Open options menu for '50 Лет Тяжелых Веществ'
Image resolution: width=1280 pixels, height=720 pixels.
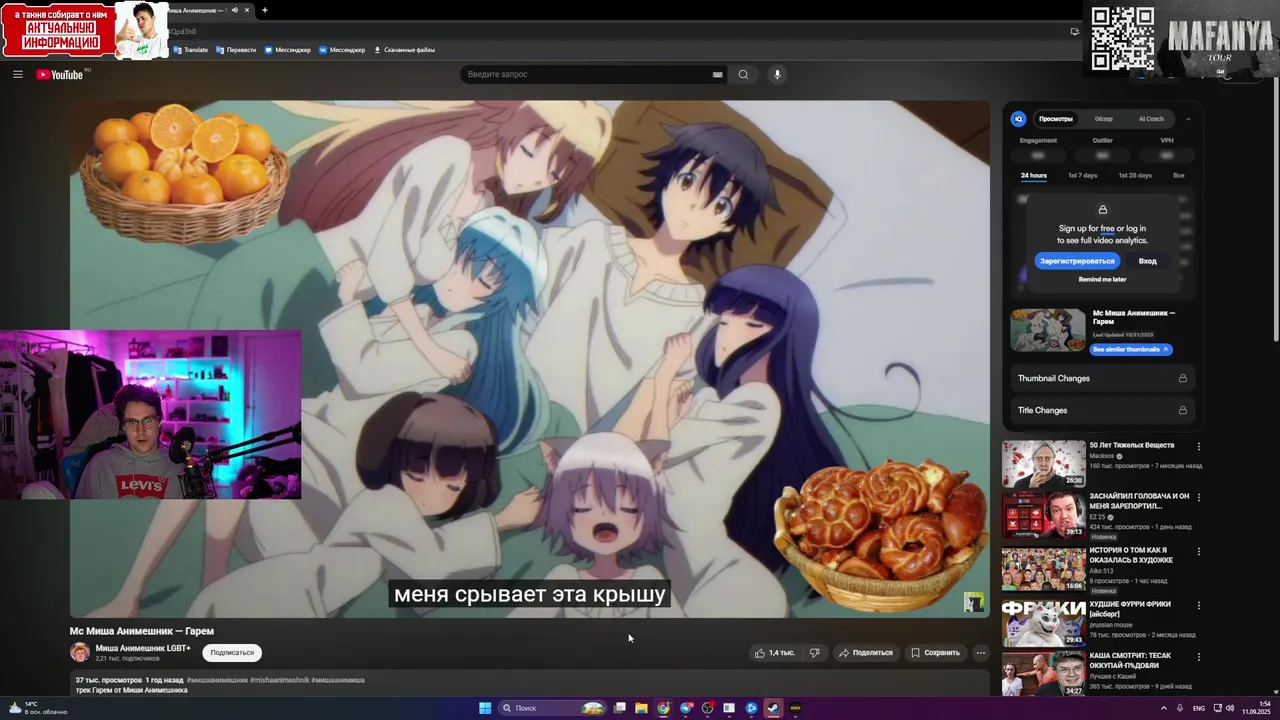click(x=1198, y=447)
